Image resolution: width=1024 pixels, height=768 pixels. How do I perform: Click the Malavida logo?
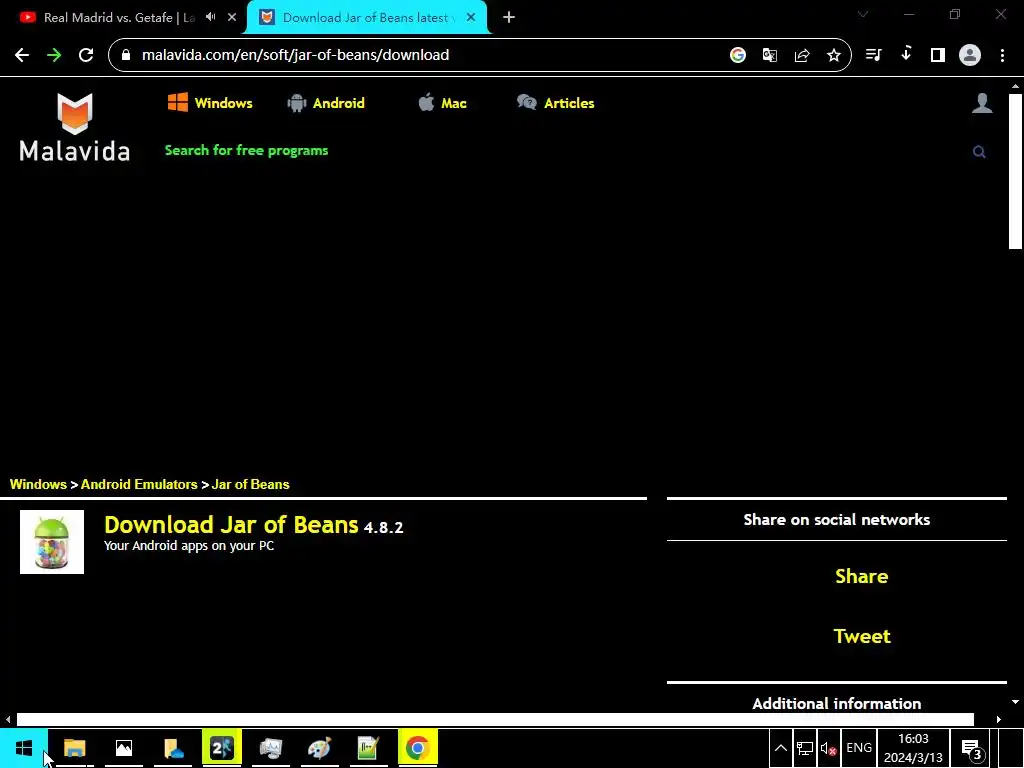coord(74,127)
